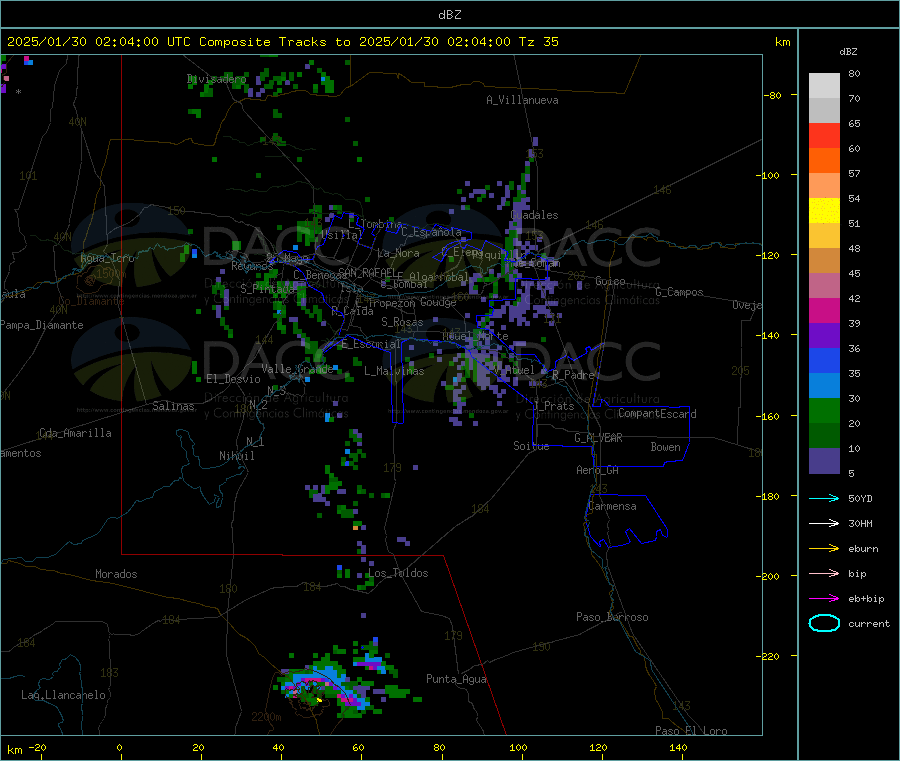The height and width of the screenshot is (761, 900).
Task: Click the 'Goudge' map label
Action: pyautogui.click(x=438, y=302)
